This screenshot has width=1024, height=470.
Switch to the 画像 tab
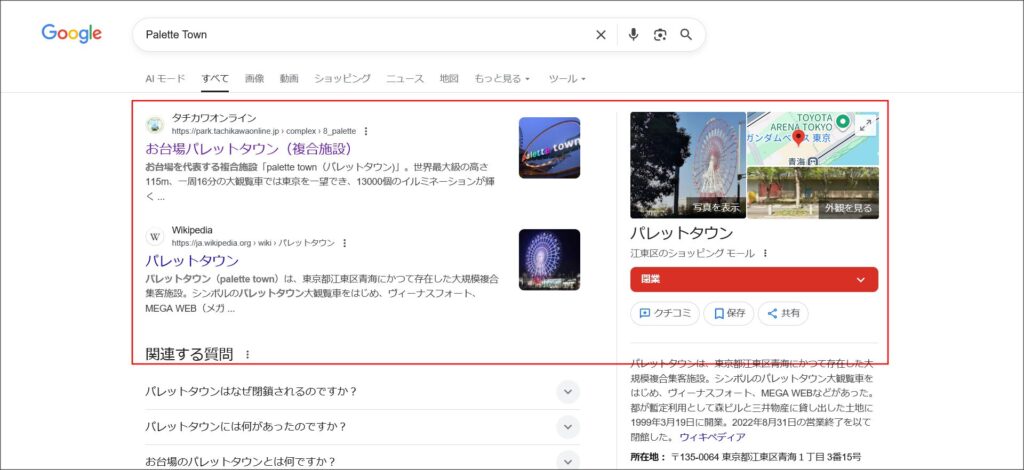254,78
